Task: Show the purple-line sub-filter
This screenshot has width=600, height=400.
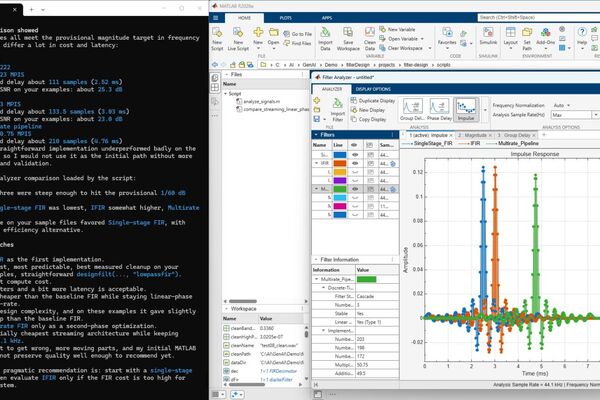Action: (355, 181)
